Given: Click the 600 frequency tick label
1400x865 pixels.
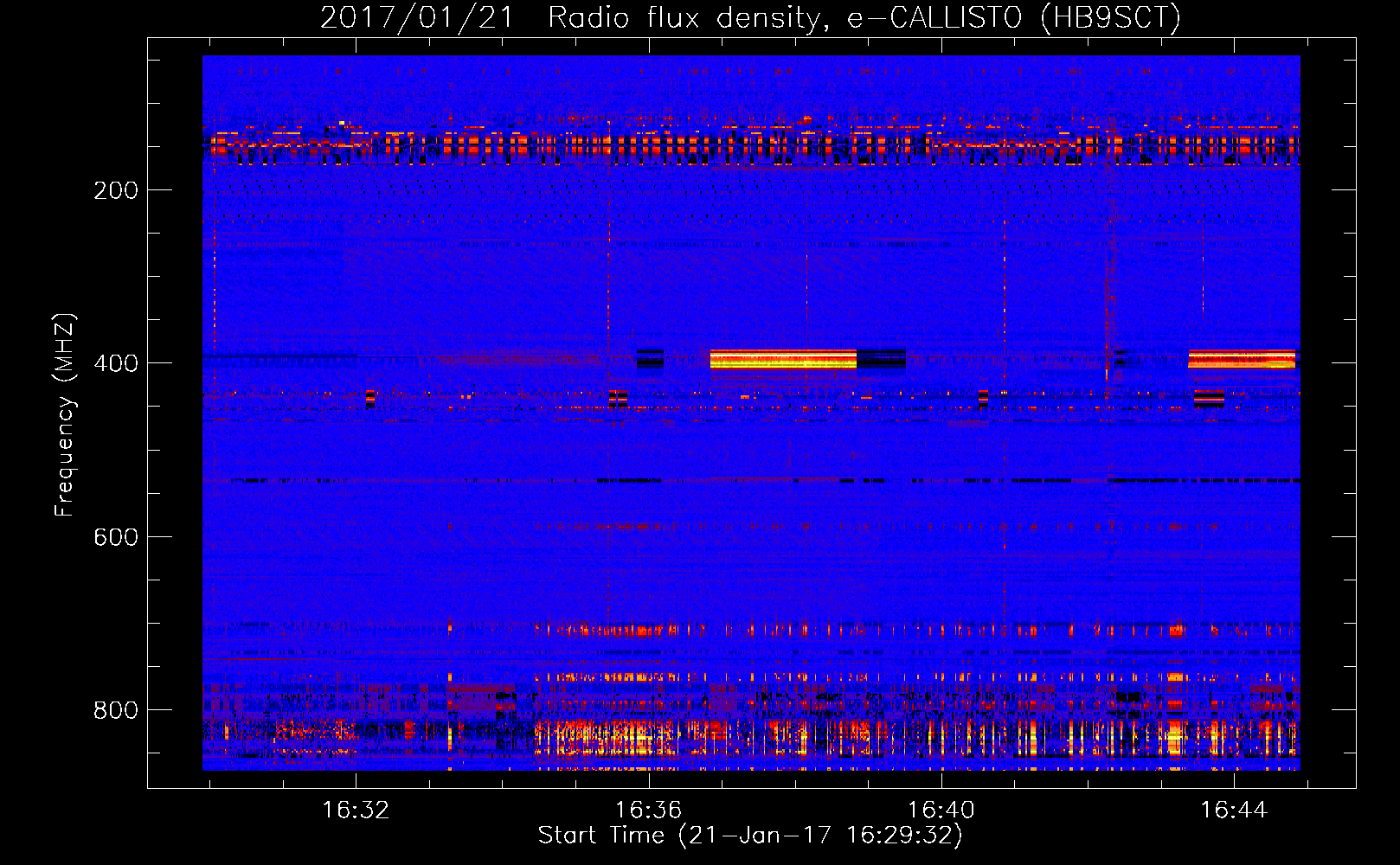Looking at the screenshot, I should [116, 537].
